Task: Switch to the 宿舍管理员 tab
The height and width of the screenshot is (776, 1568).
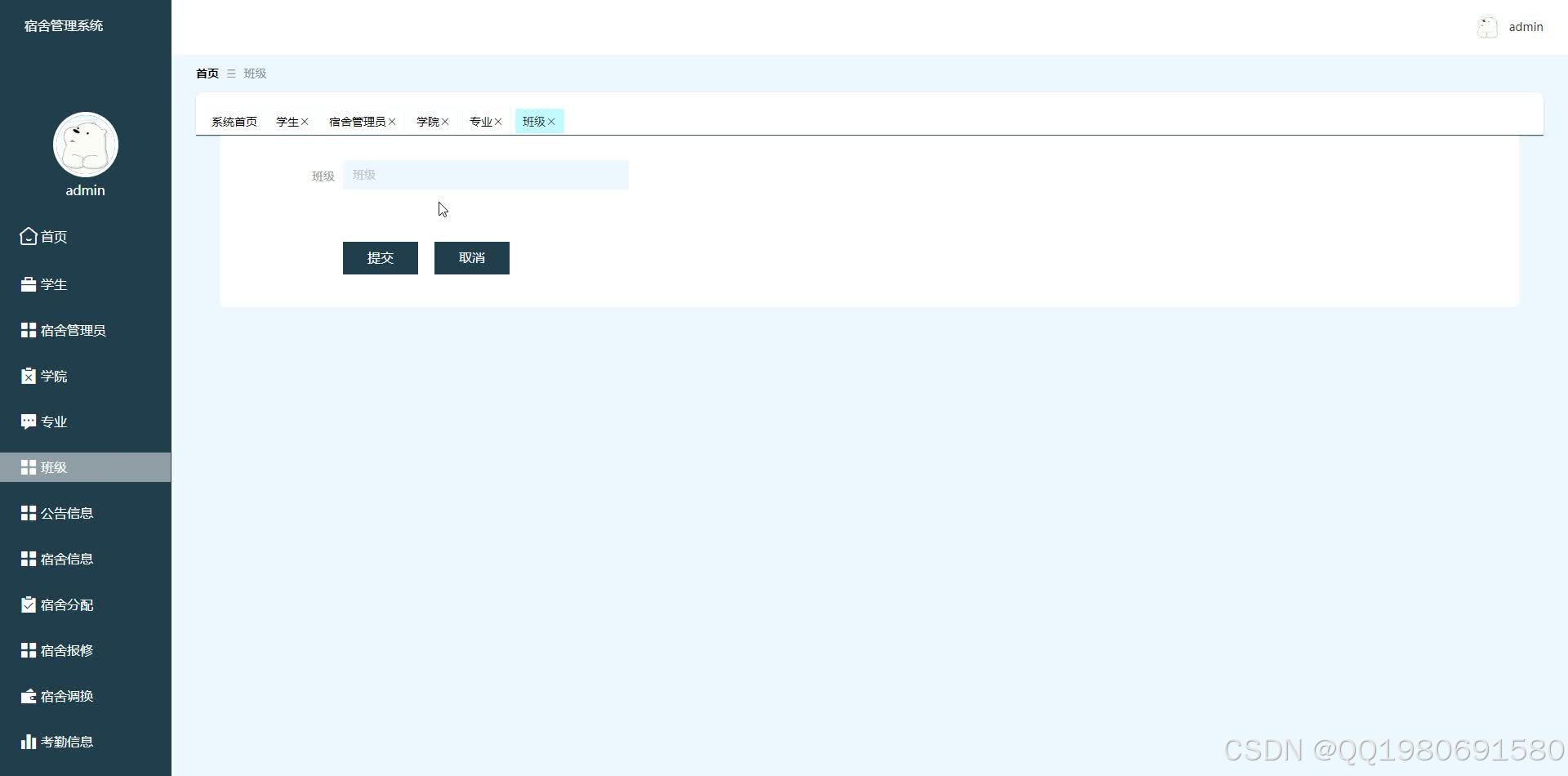Action: point(357,122)
